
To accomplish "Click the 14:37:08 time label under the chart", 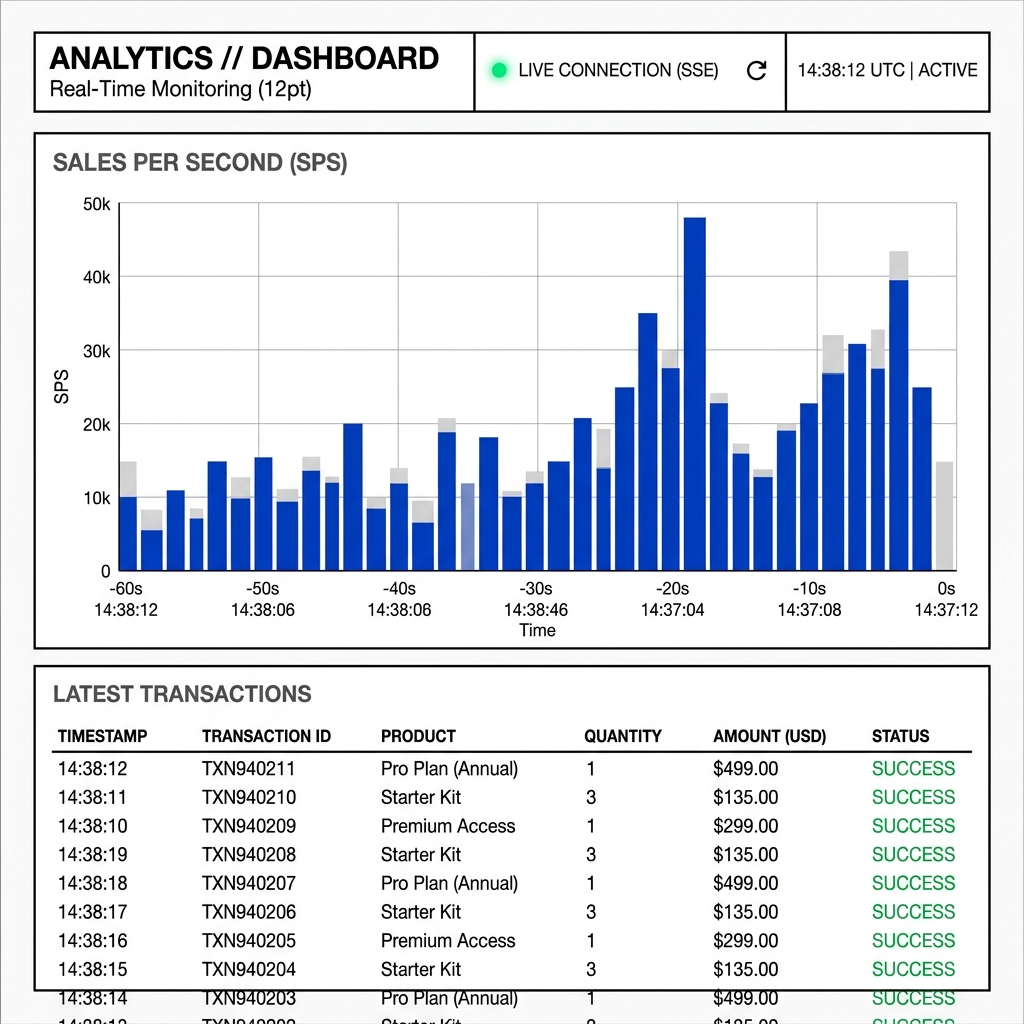I will [809, 610].
